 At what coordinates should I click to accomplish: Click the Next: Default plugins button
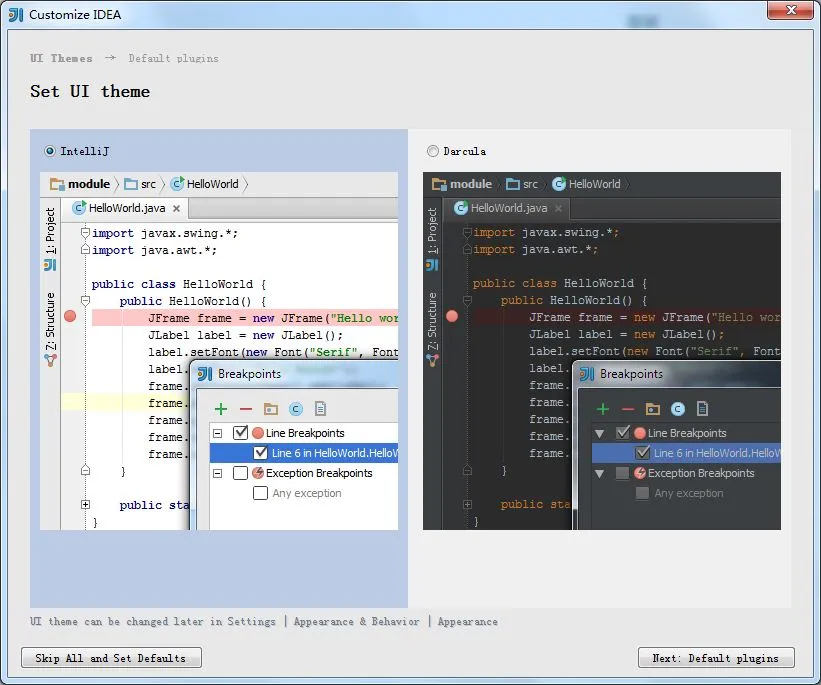[x=716, y=658]
